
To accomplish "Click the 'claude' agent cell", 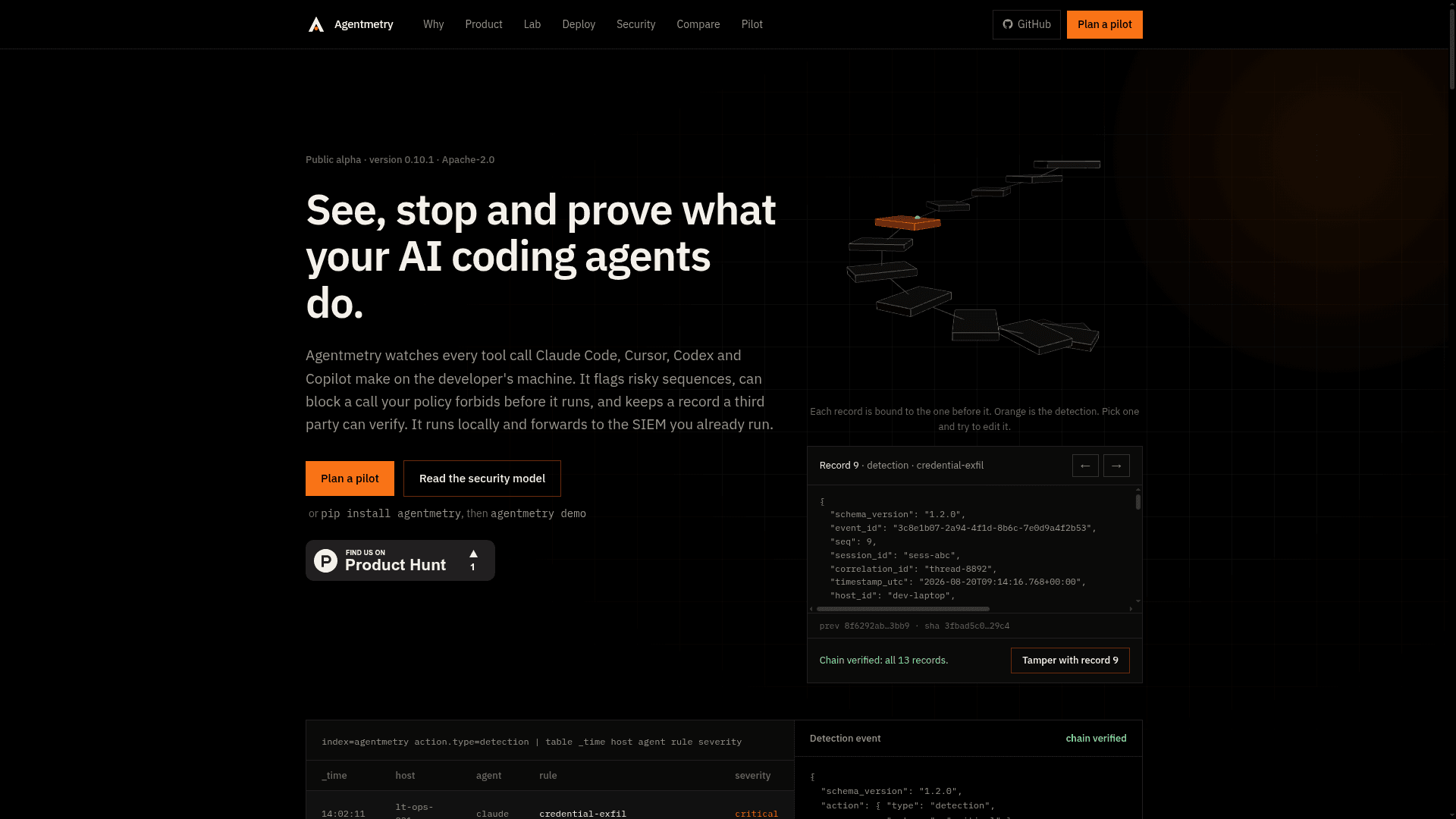I will 492,814.
